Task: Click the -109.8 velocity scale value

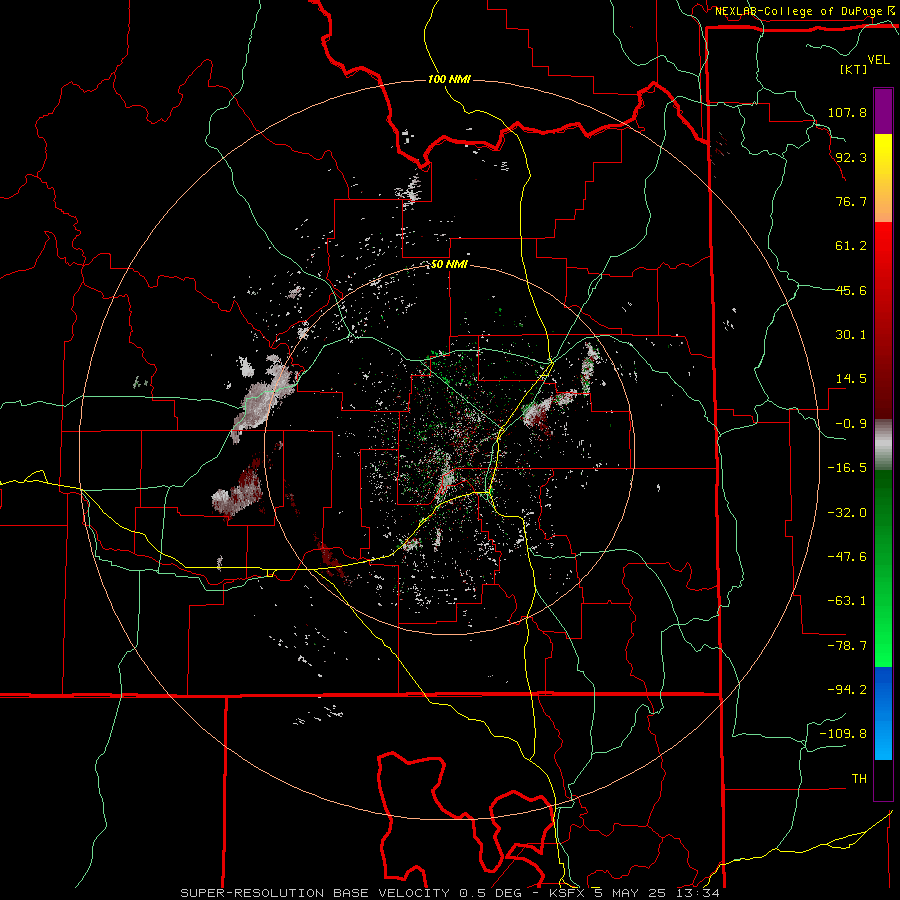Action: pyautogui.click(x=843, y=734)
